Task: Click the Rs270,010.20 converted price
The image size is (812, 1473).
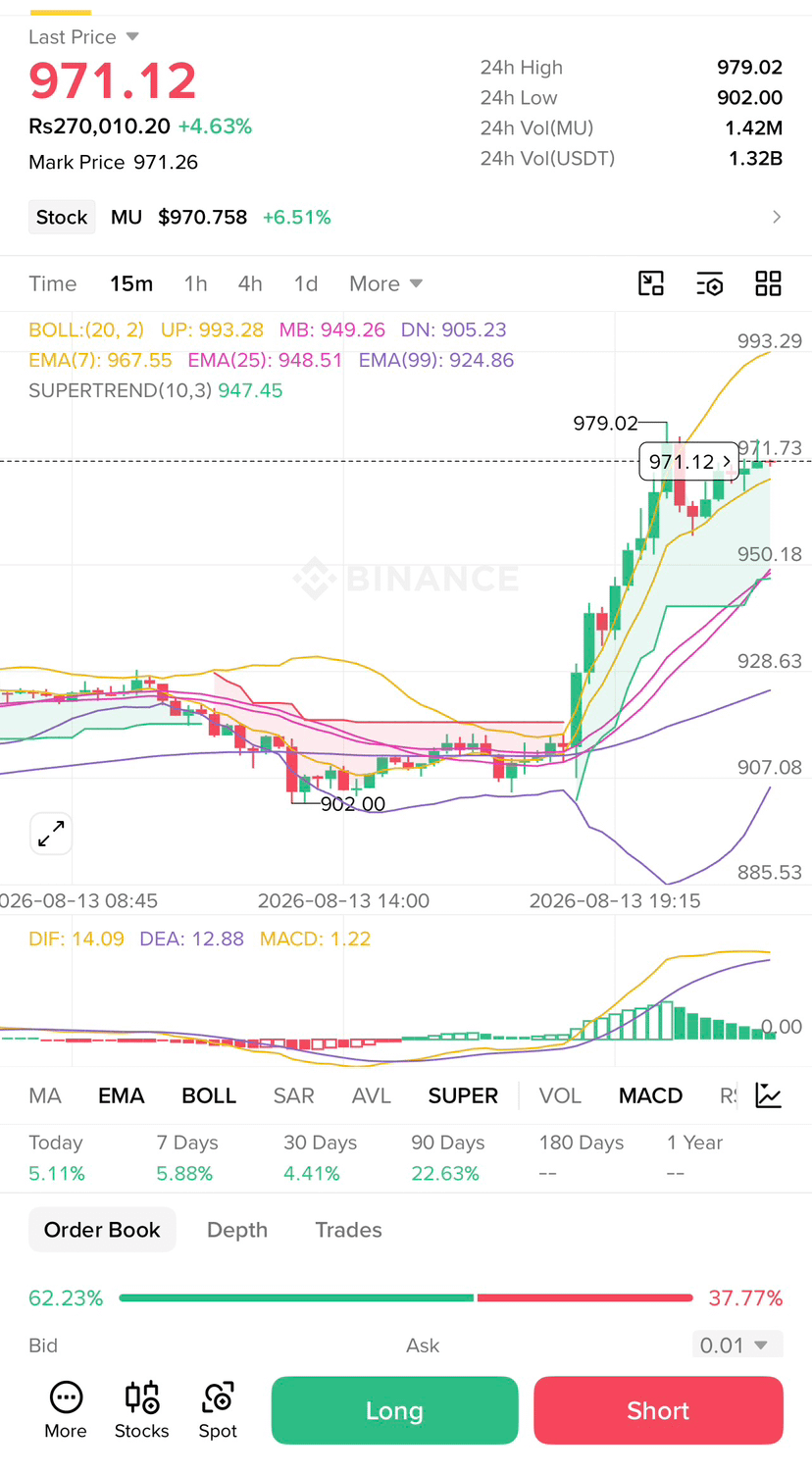Action: coord(99,127)
